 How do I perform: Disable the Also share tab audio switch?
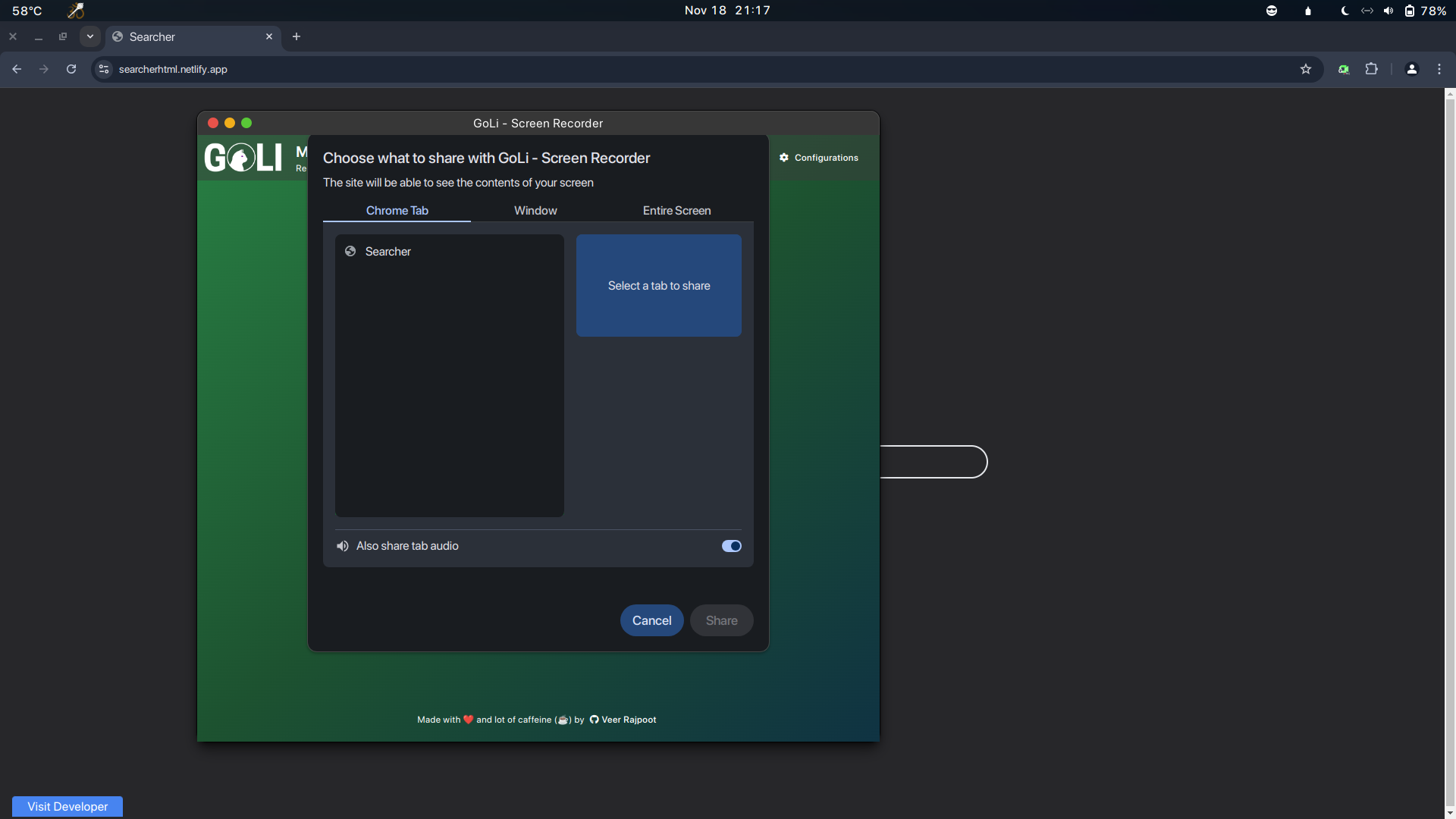point(731,546)
